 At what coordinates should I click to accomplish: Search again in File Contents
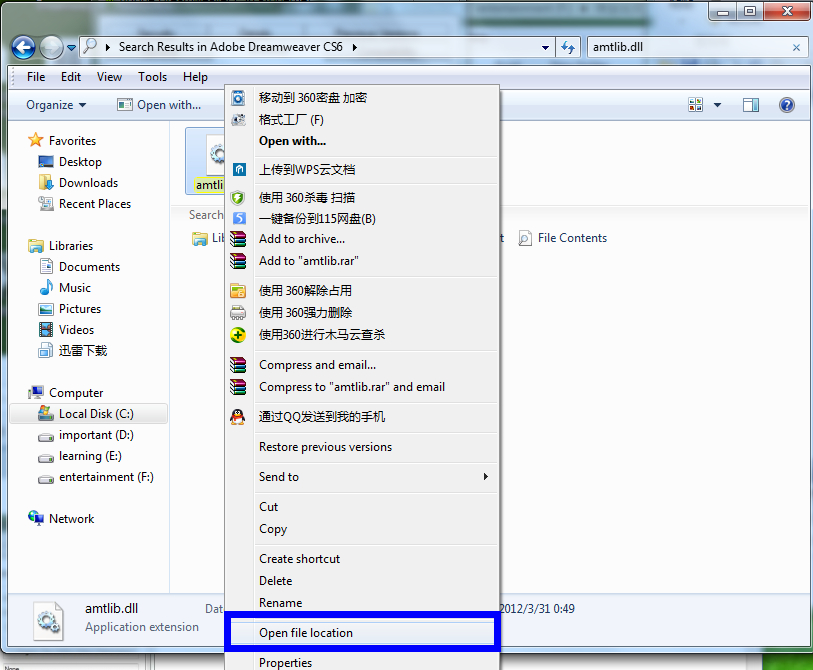click(563, 238)
